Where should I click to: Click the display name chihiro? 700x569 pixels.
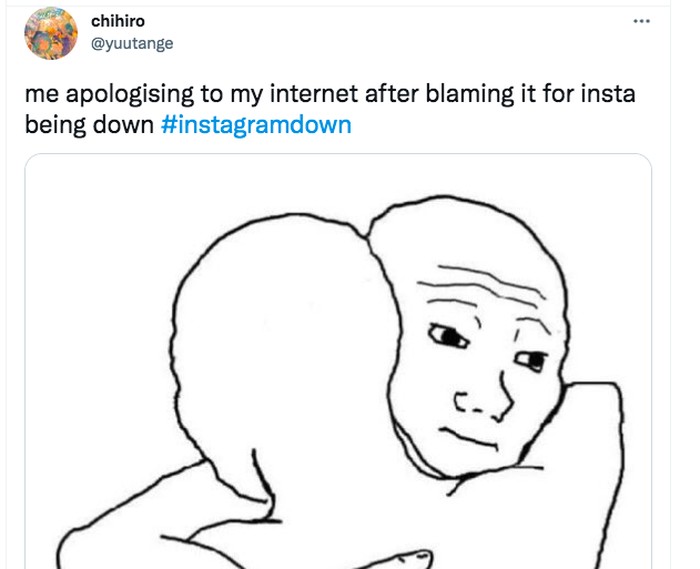(118, 21)
